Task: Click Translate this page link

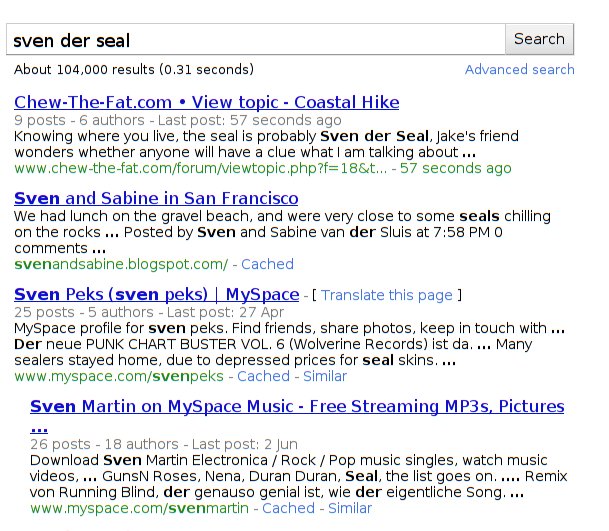Action: 386,295
